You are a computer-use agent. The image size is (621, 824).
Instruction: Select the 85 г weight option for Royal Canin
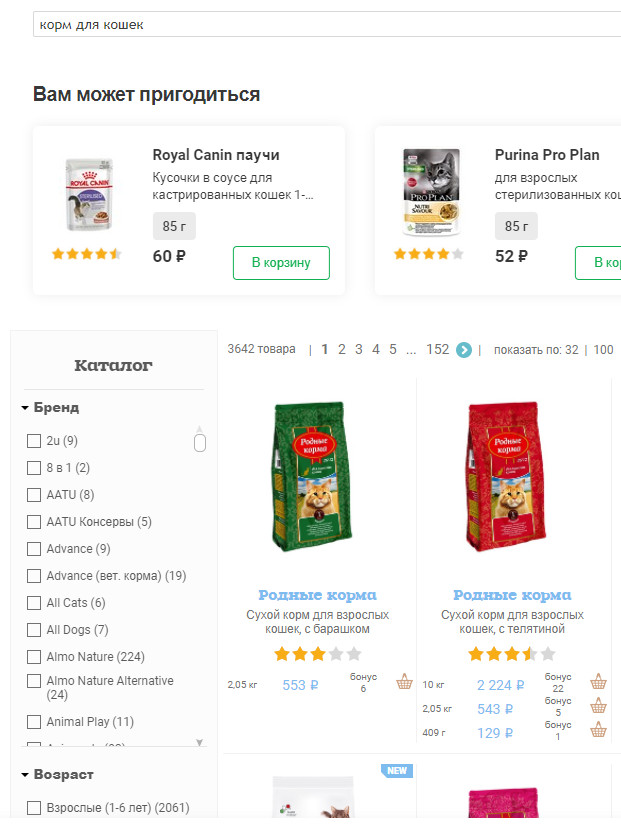[x=174, y=226]
